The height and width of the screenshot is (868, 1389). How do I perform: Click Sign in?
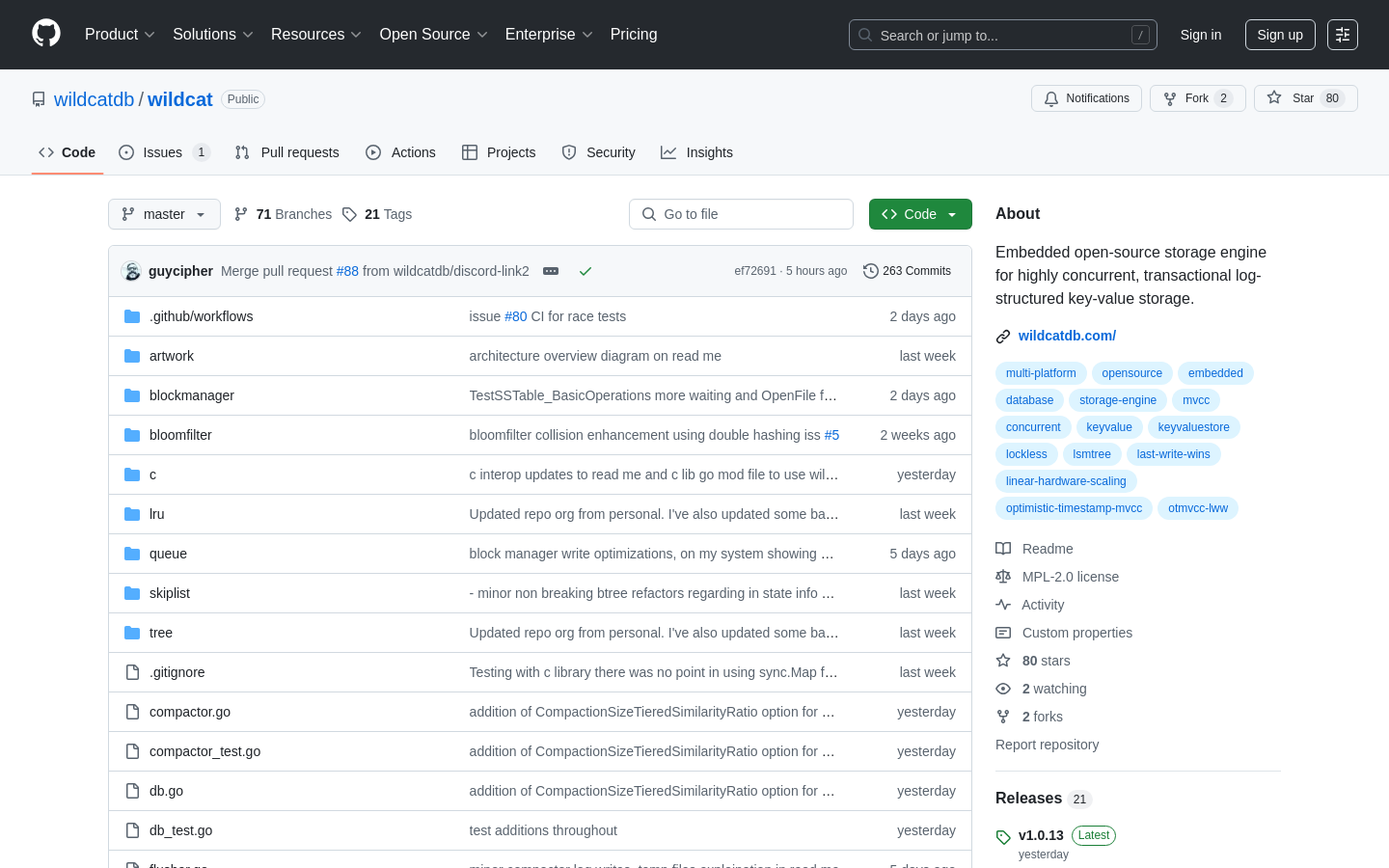1201,35
